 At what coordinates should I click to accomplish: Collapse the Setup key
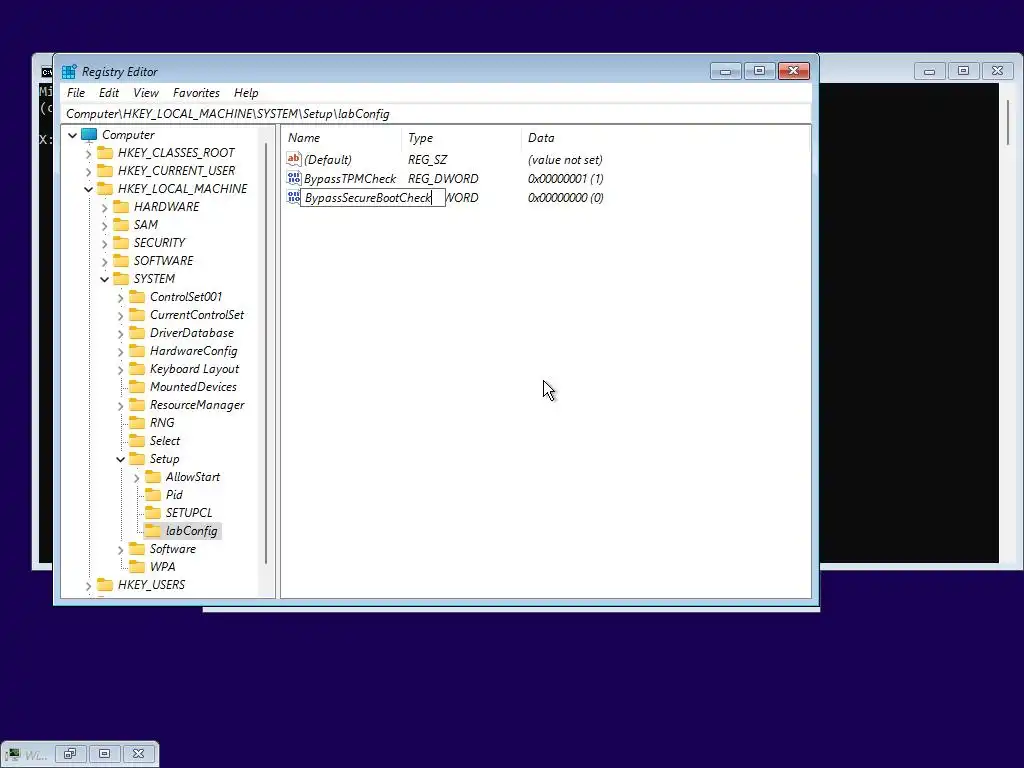coord(121,460)
